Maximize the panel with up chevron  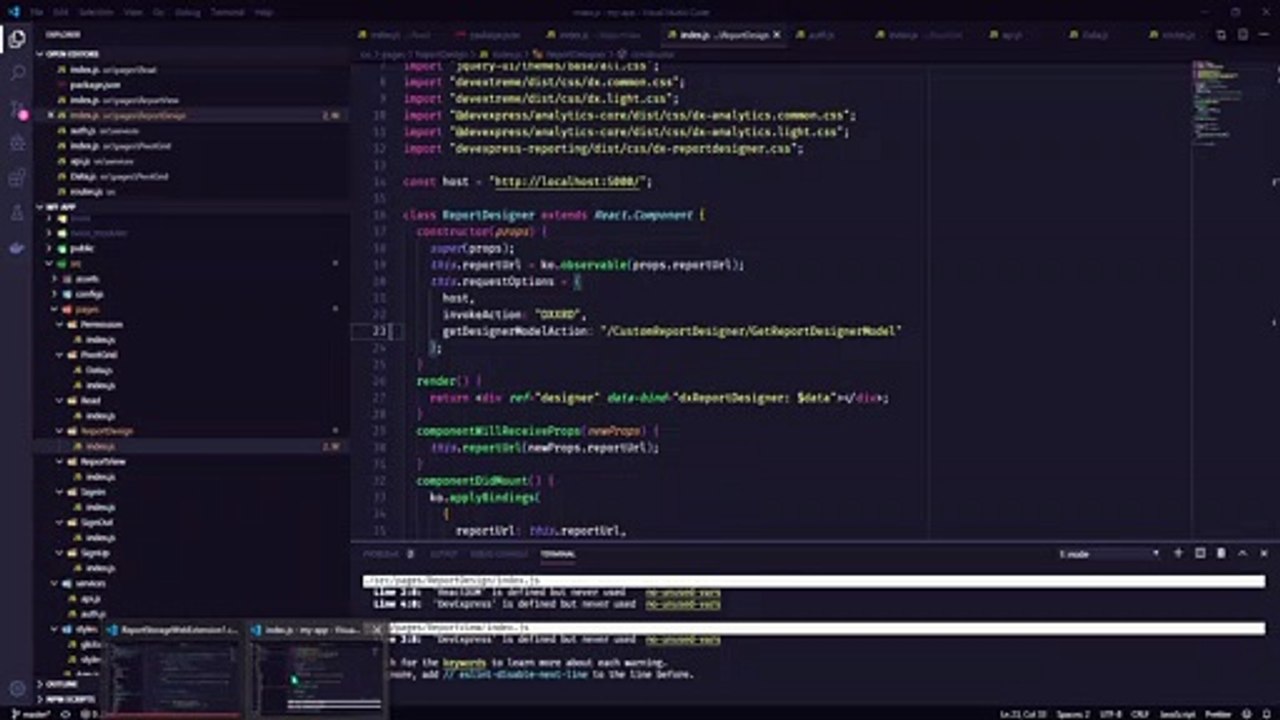point(1243,553)
